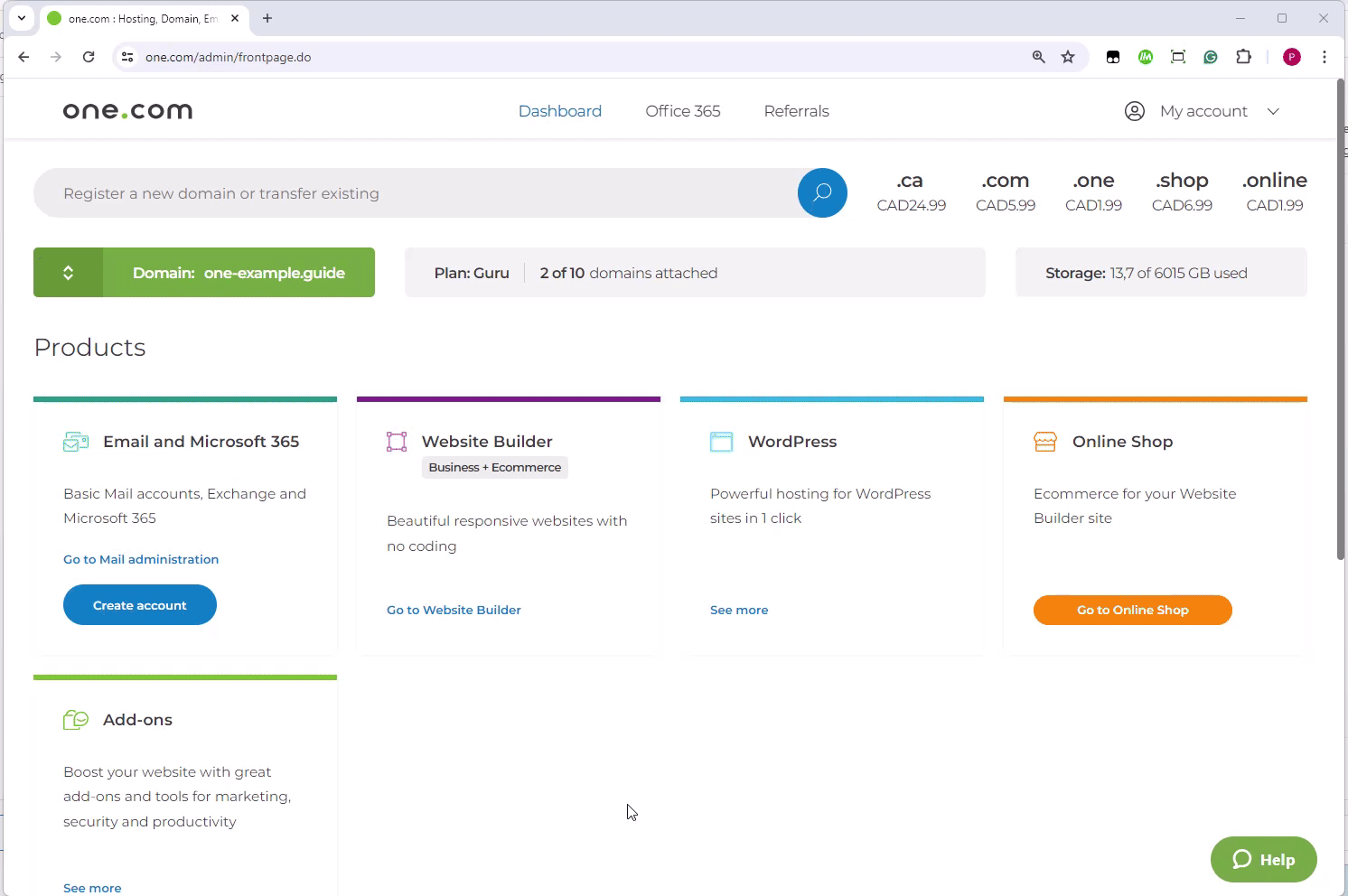Select the .one domain offer

click(x=1093, y=192)
